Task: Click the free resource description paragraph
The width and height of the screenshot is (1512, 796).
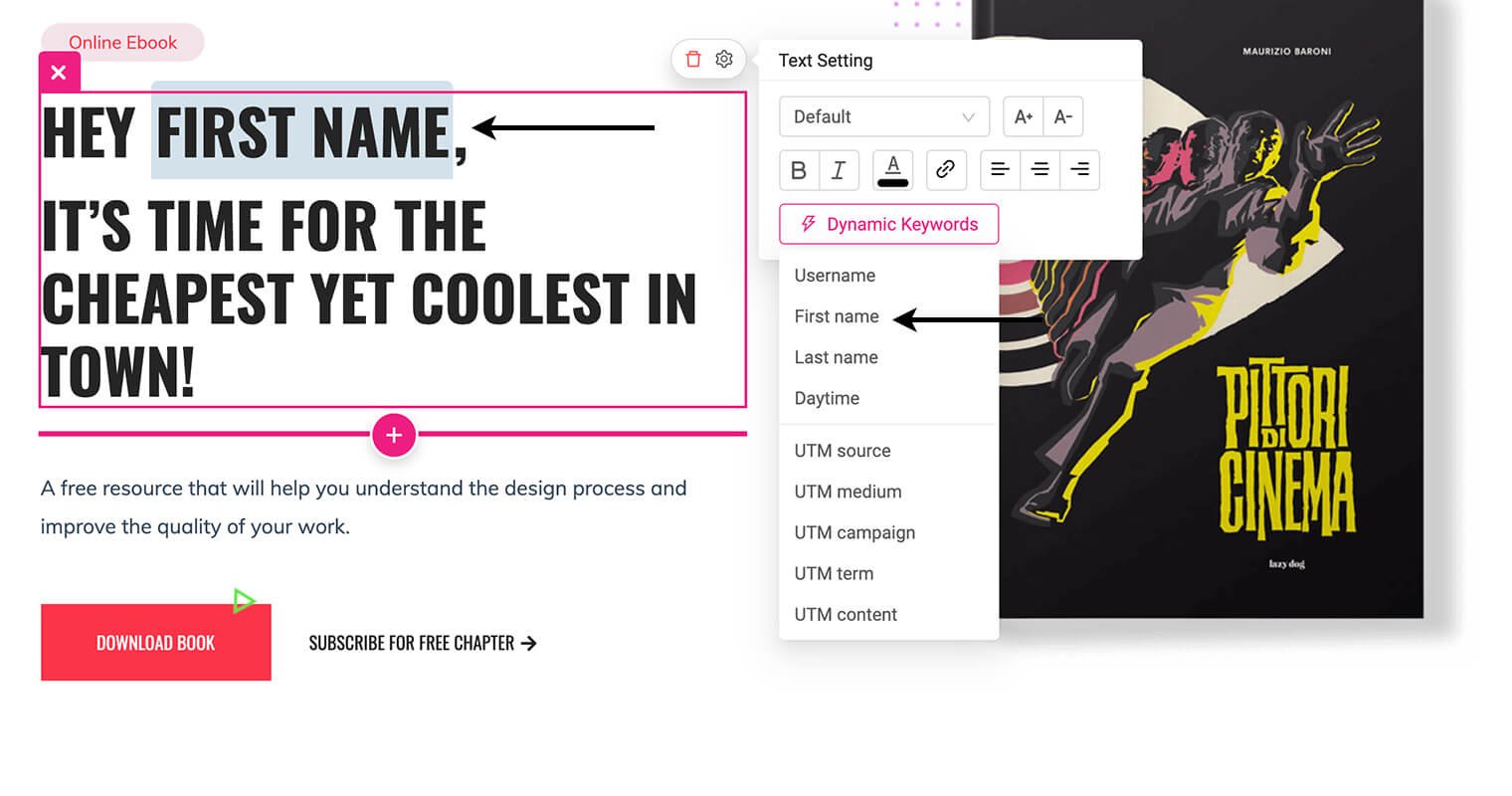Action: tap(363, 507)
